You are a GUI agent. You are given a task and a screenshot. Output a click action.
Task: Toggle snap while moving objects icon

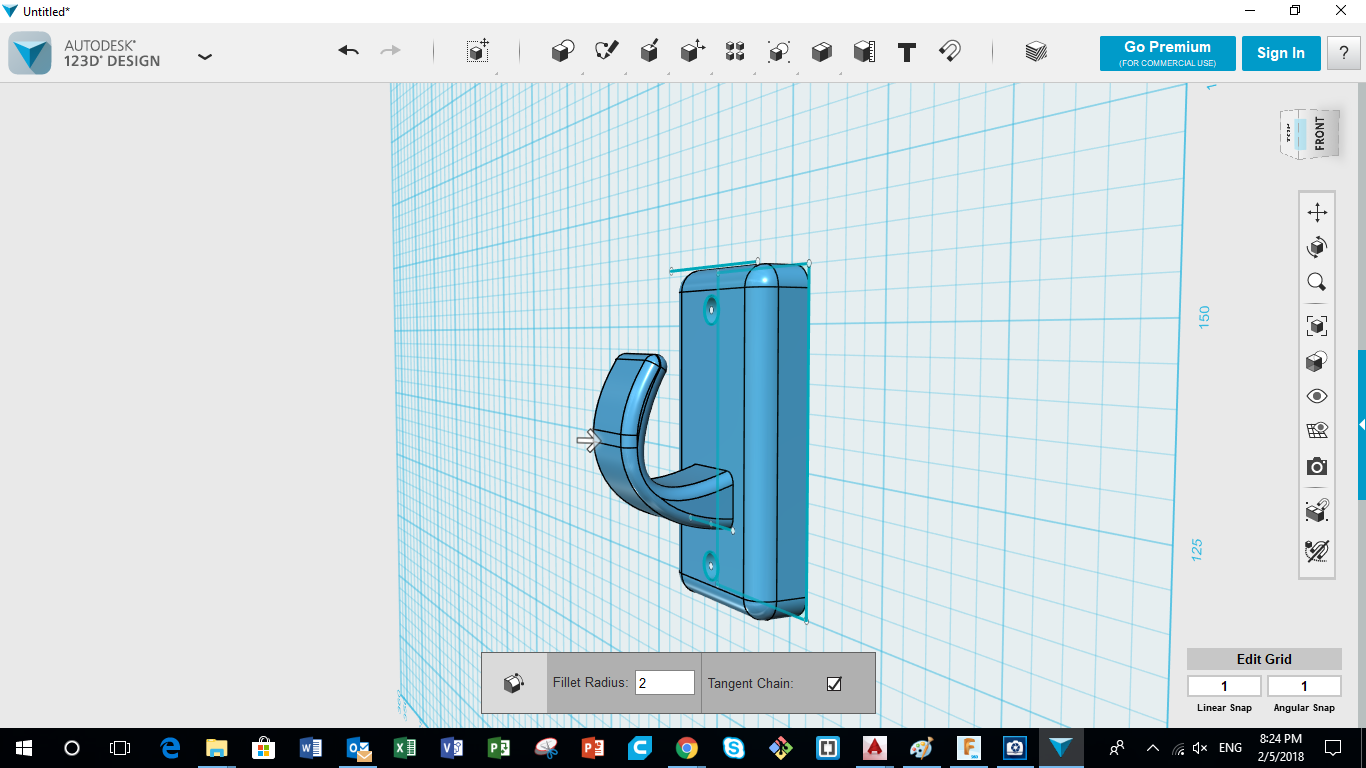(1317, 511)
